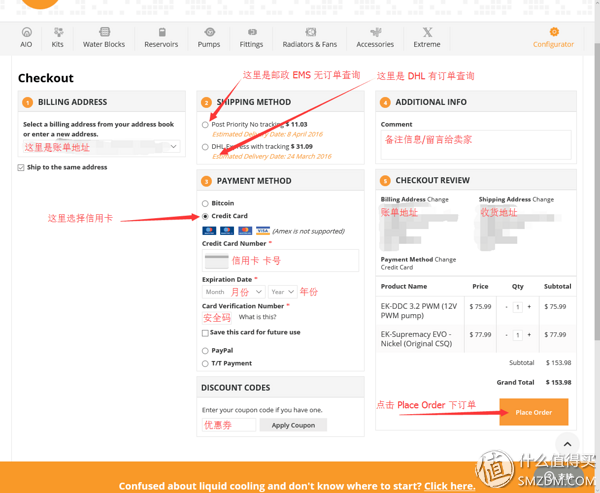The height and width of the screenshot is (493, 600).
Task: Open the Radiators & Fans category icon
Action: tap(310, 32)
